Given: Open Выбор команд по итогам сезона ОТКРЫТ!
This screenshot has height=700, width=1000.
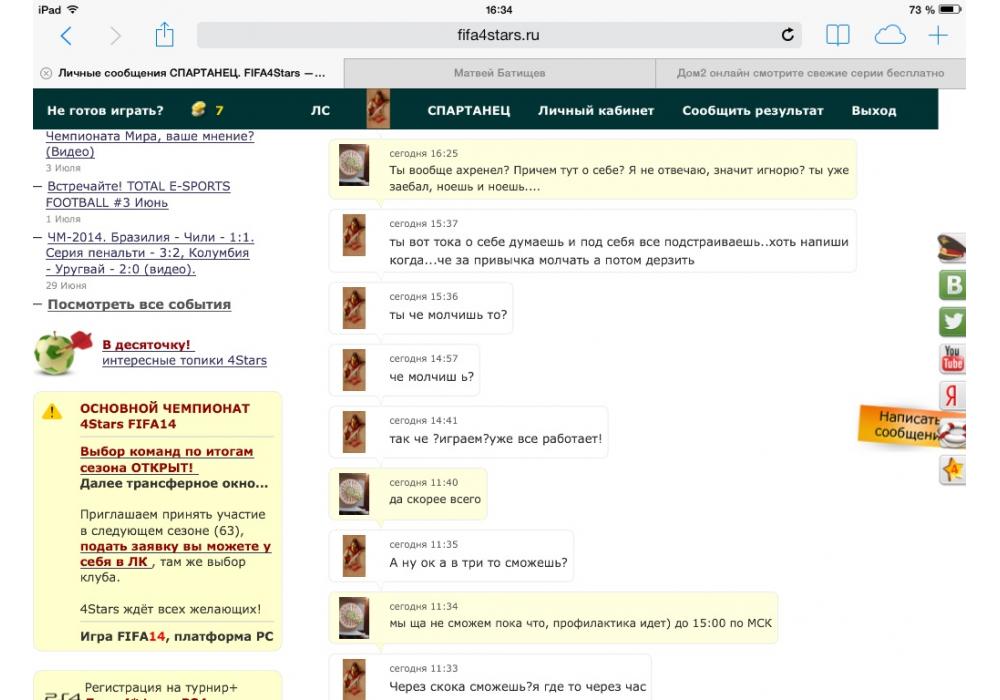Looking at the screenshot, I should (166, 460).
